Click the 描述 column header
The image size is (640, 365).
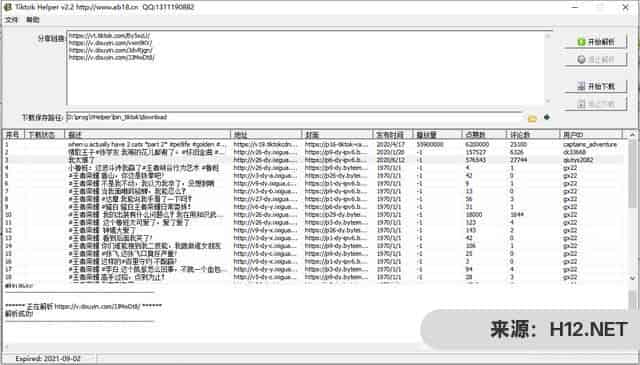pos(147,134)
